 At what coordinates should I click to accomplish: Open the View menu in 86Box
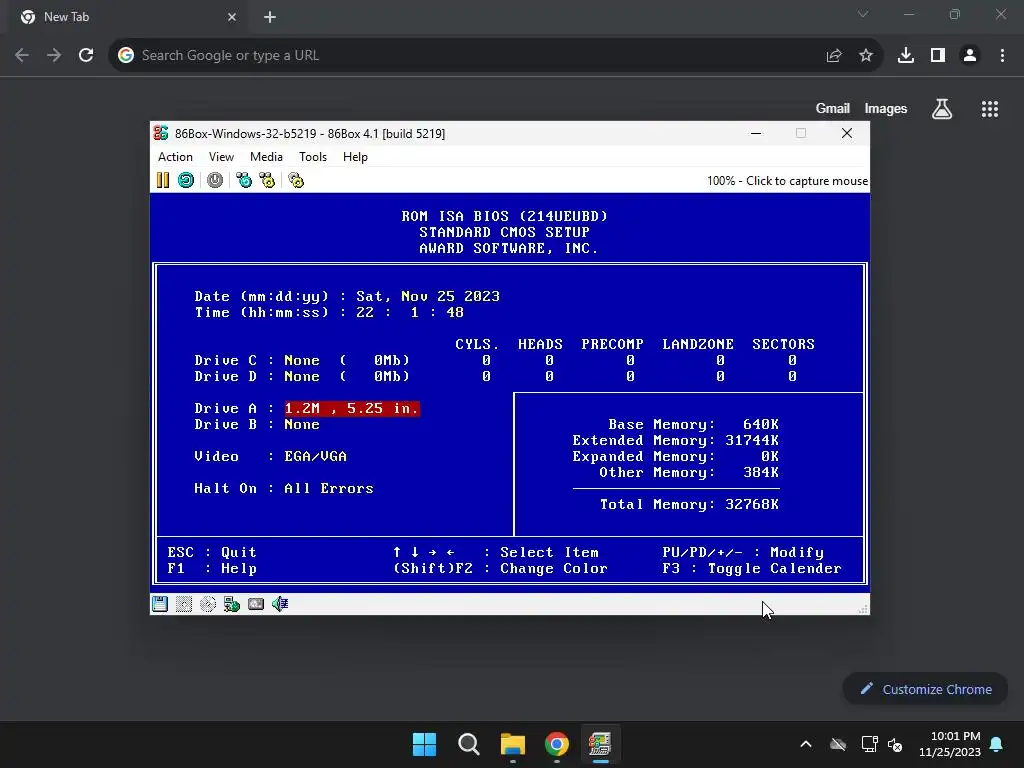221,157
